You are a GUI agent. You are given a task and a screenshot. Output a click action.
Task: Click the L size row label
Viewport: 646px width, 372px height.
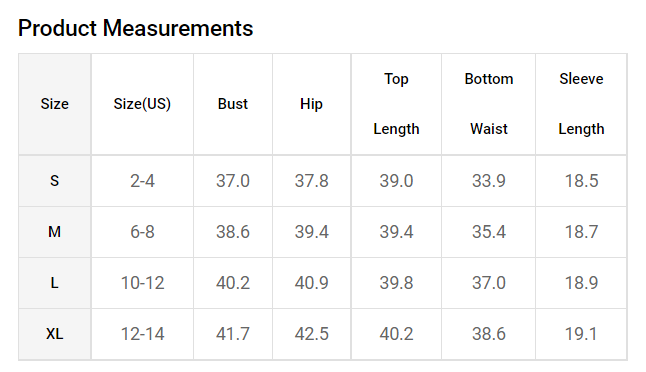(54, 283)
